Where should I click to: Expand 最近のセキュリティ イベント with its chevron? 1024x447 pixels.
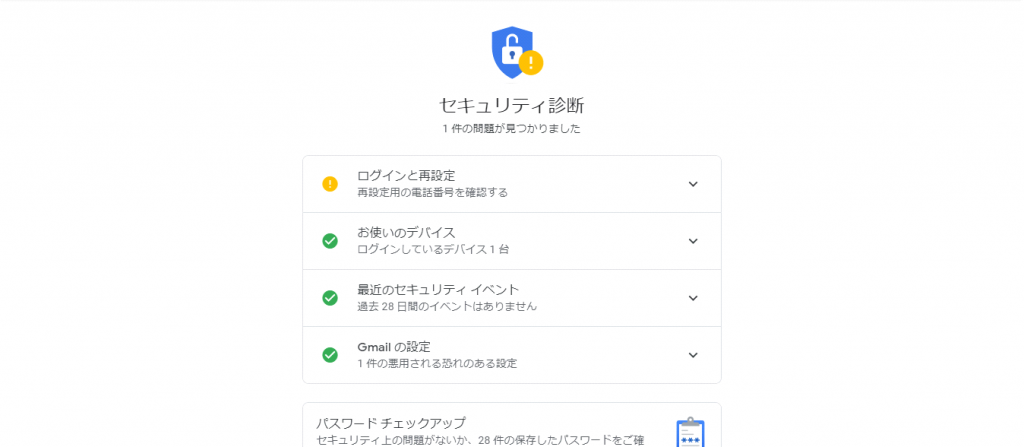pyautogui.click(x=693, y=298)
